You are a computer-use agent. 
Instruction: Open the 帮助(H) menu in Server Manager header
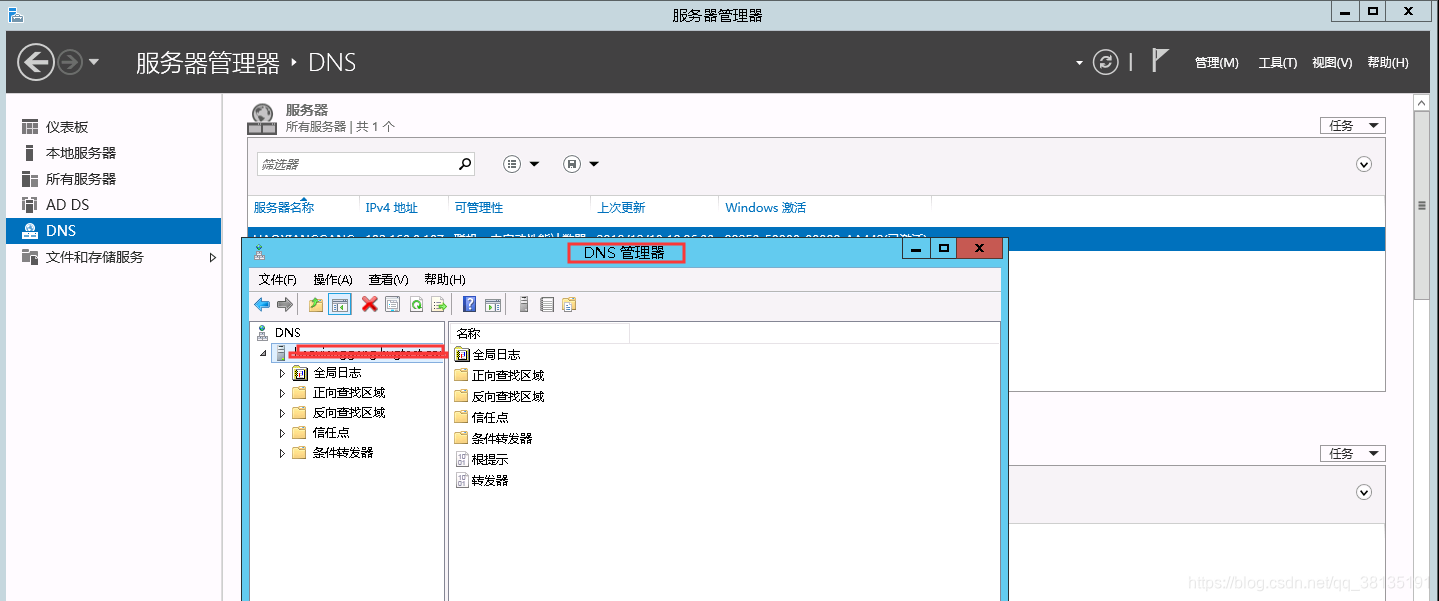coord(1387,63)
